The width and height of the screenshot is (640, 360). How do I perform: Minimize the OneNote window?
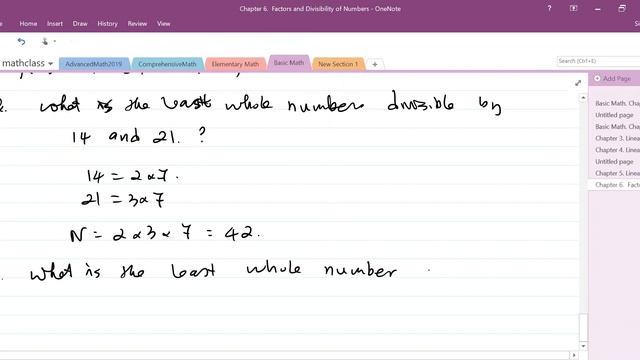point(598,9)
